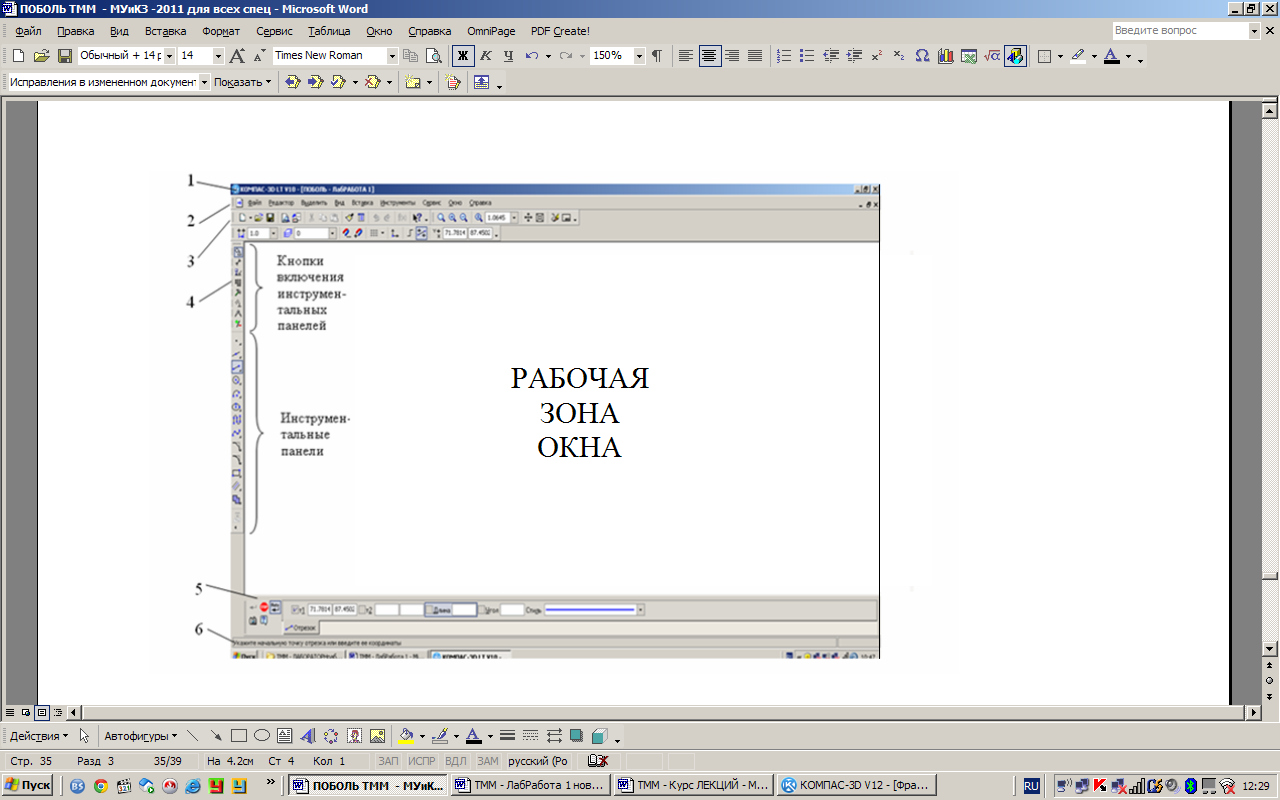Justify the text
The image size is (1280, 800).
(x=755, y=56)
